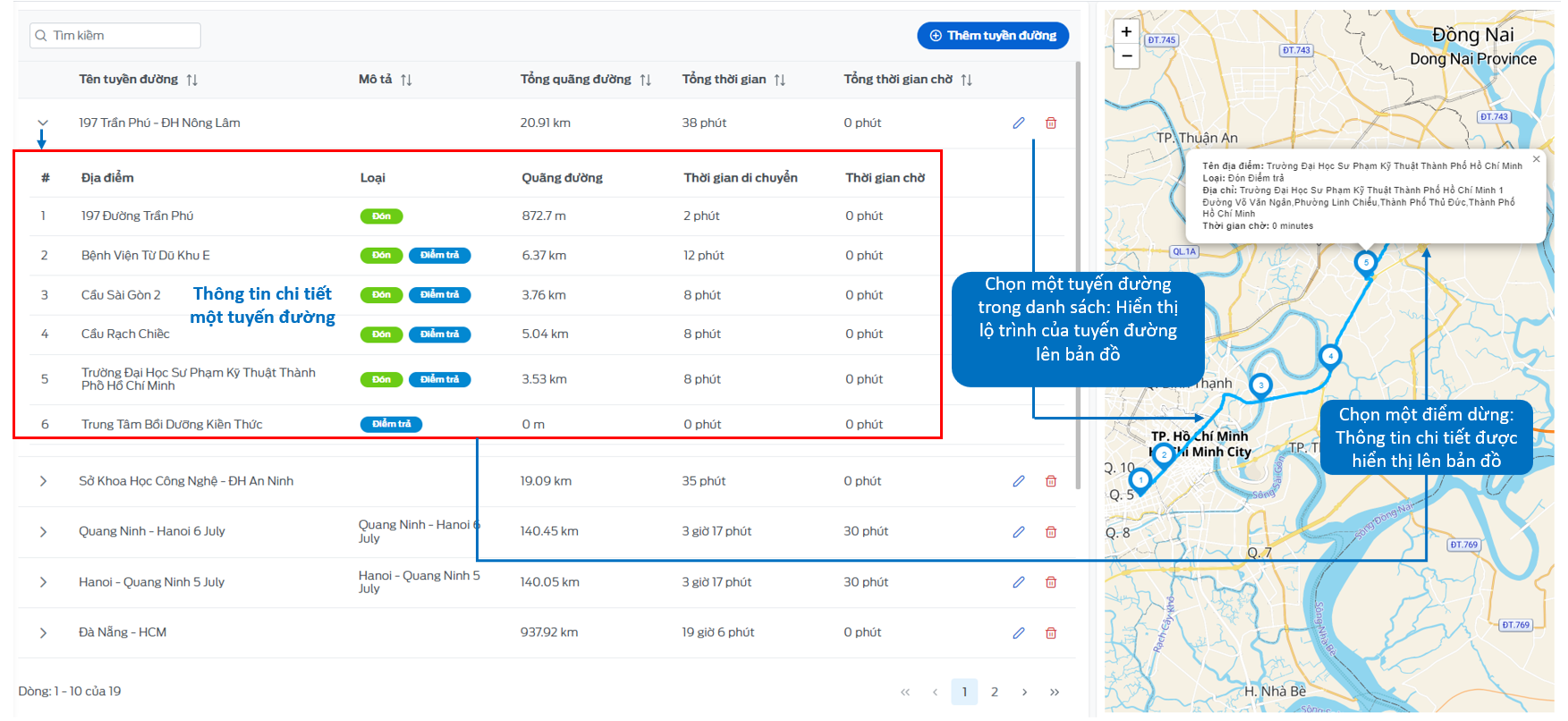Delete the Hanoi - Quang Ninh 5 July route
This screenshot has width=1568, height=721.
point(1051,582)
